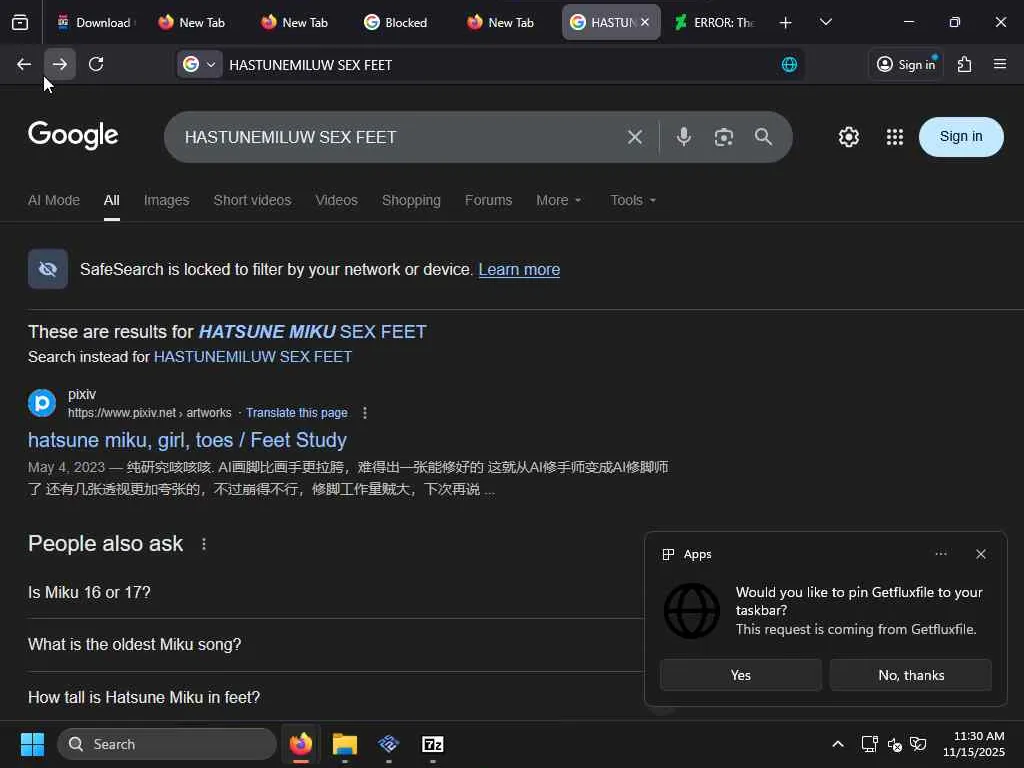The height and width of the screenshot is (768, 1024).
Task: Select the Short videos filter
Action: click(252, 200)
